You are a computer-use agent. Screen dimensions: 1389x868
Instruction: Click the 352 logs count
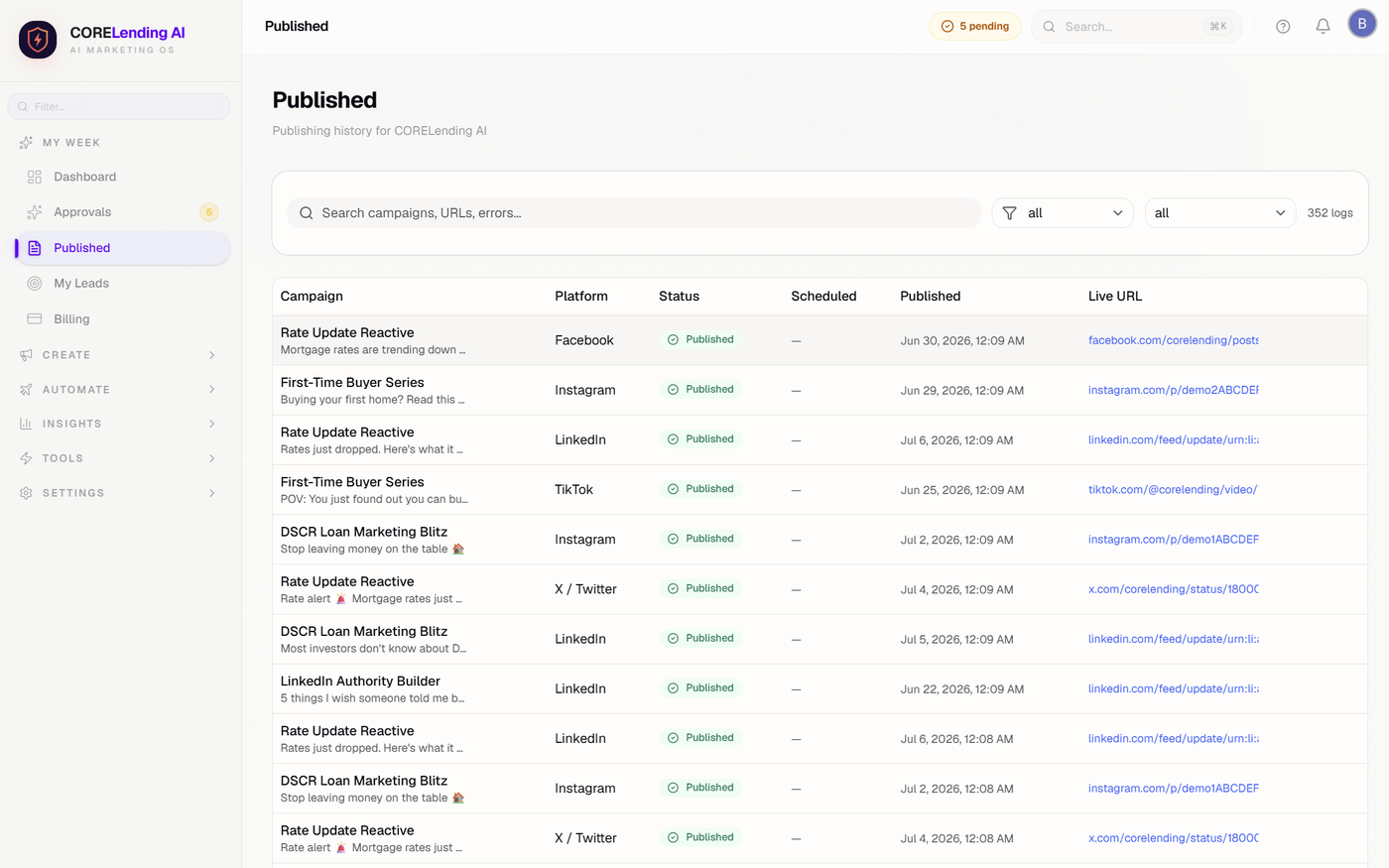point(1329,213)
